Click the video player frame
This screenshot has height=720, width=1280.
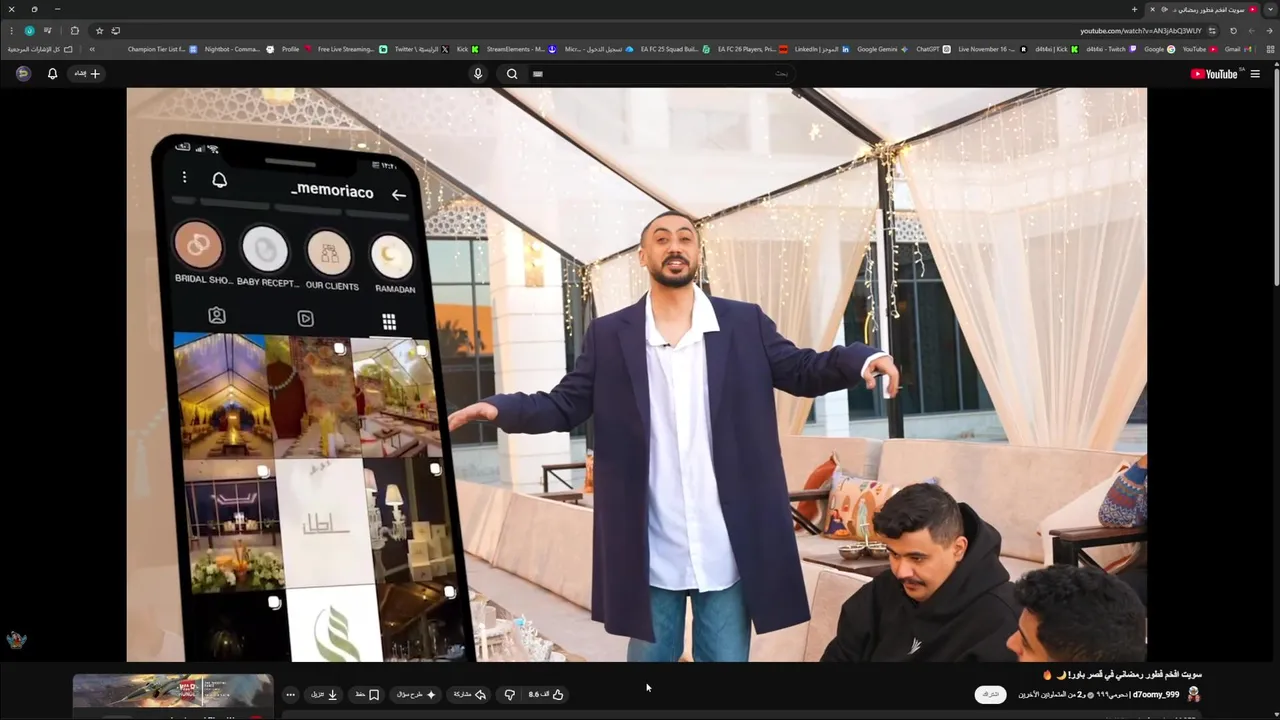636,374
